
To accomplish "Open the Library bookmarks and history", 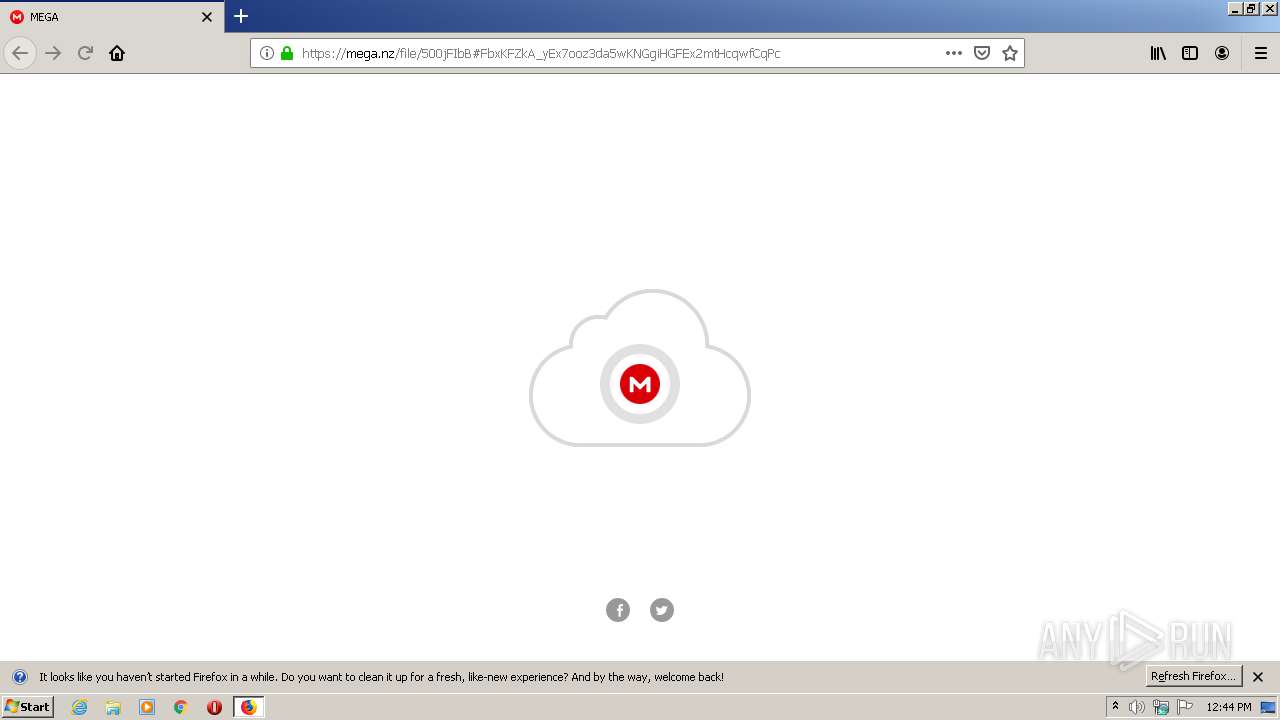I will pyautogui.click(x=1158, y=53).
